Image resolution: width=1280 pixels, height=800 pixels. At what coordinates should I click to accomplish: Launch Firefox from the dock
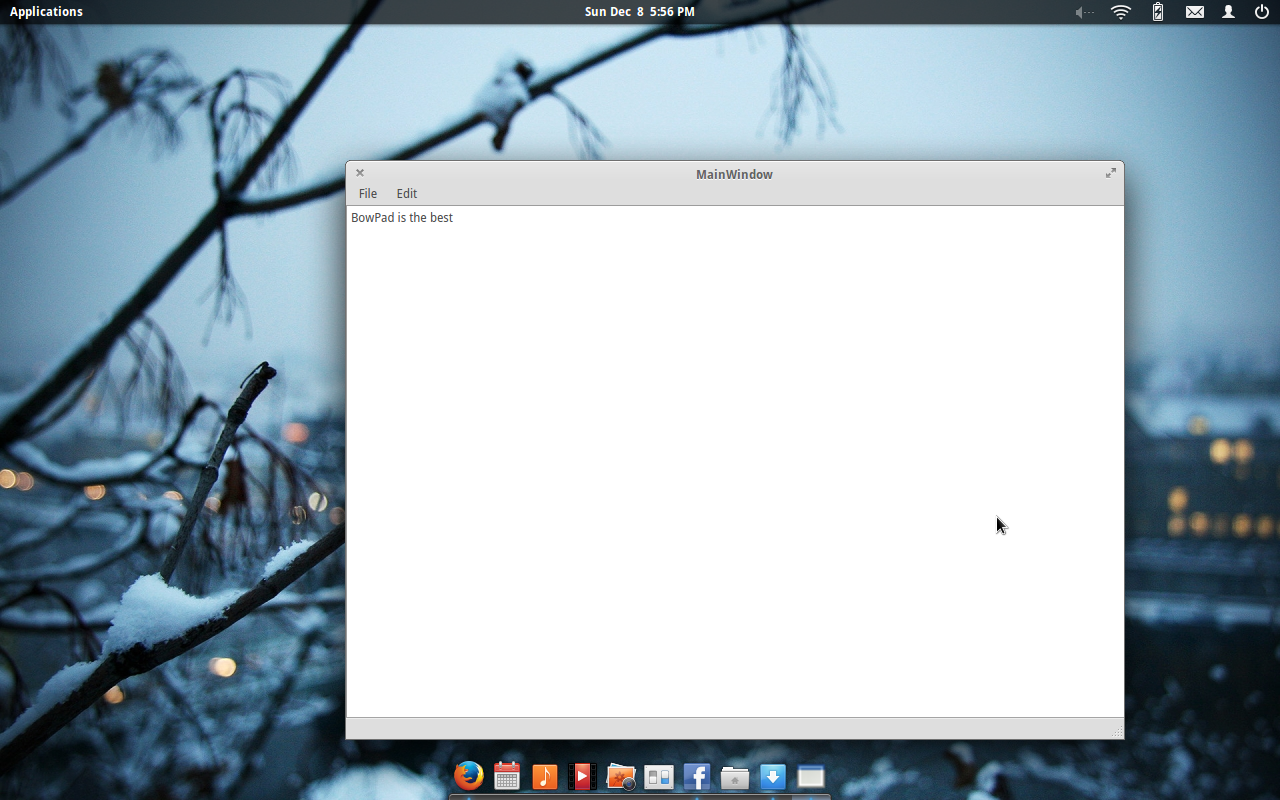click(469, 776)
